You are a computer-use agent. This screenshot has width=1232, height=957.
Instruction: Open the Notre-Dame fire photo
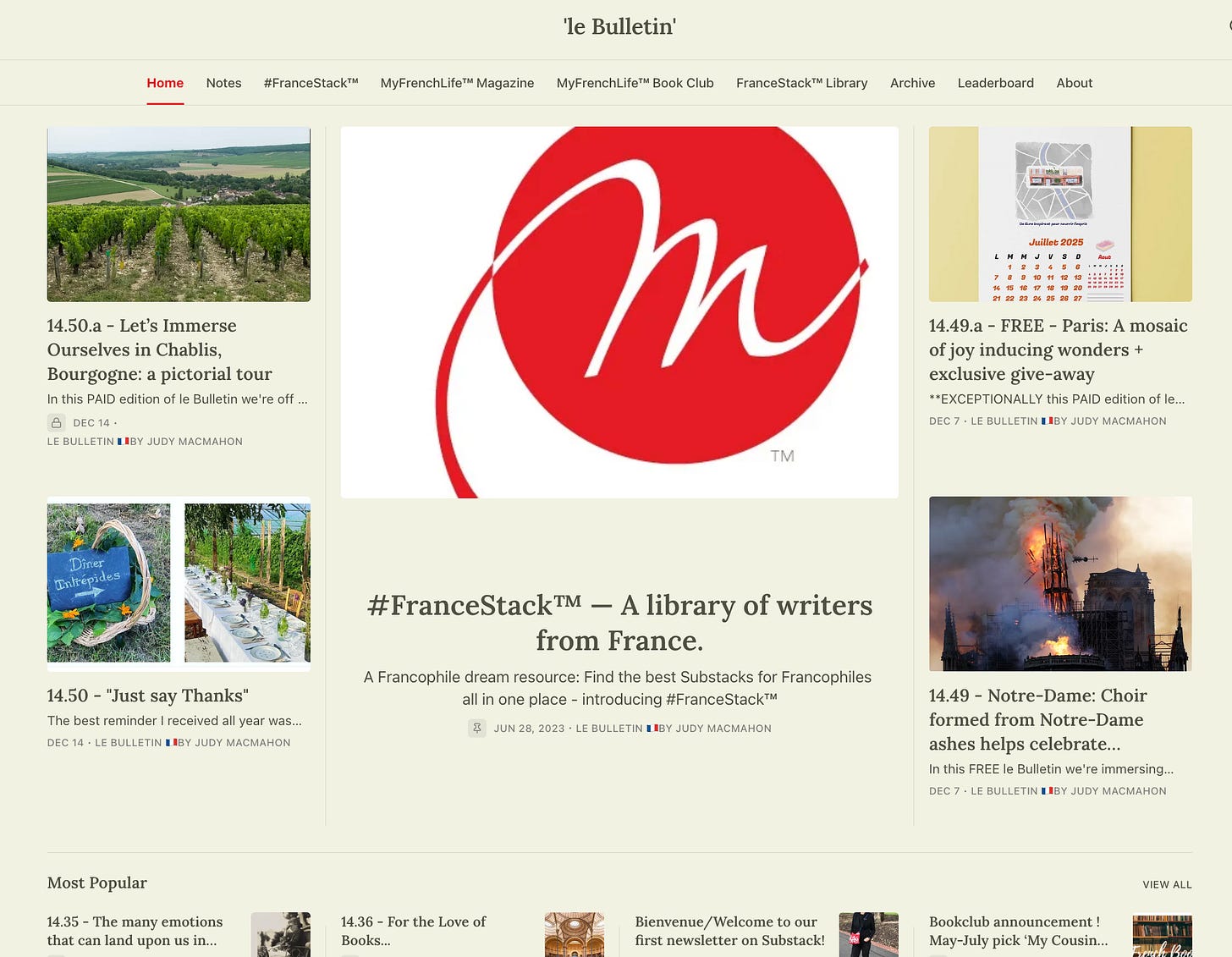pyautogui.click(x=1060, y=584)
